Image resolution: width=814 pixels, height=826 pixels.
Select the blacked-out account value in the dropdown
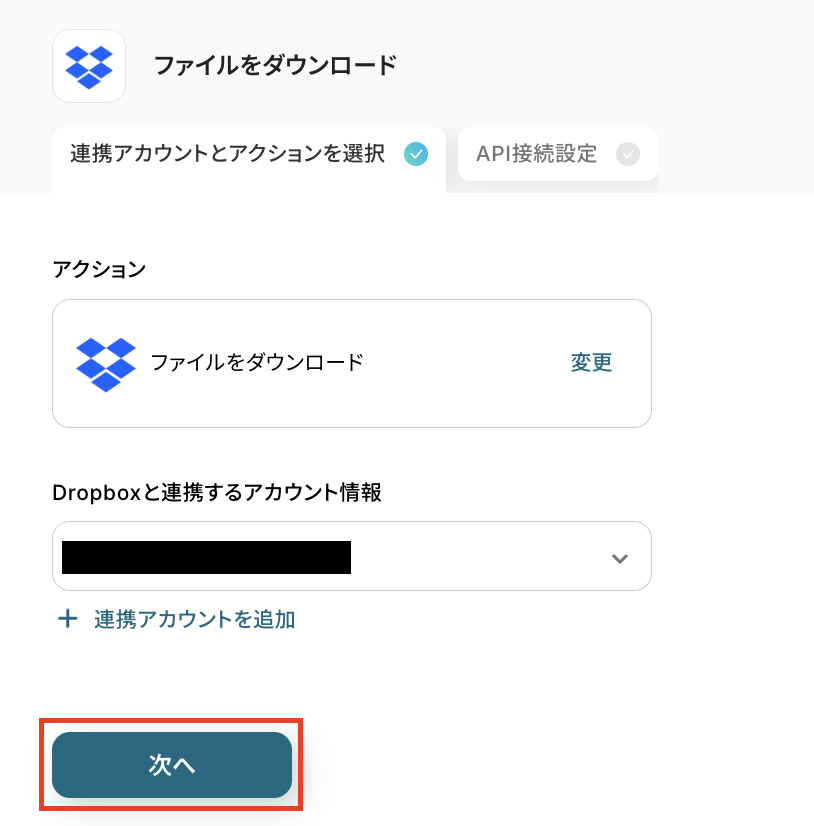point(207,557)
